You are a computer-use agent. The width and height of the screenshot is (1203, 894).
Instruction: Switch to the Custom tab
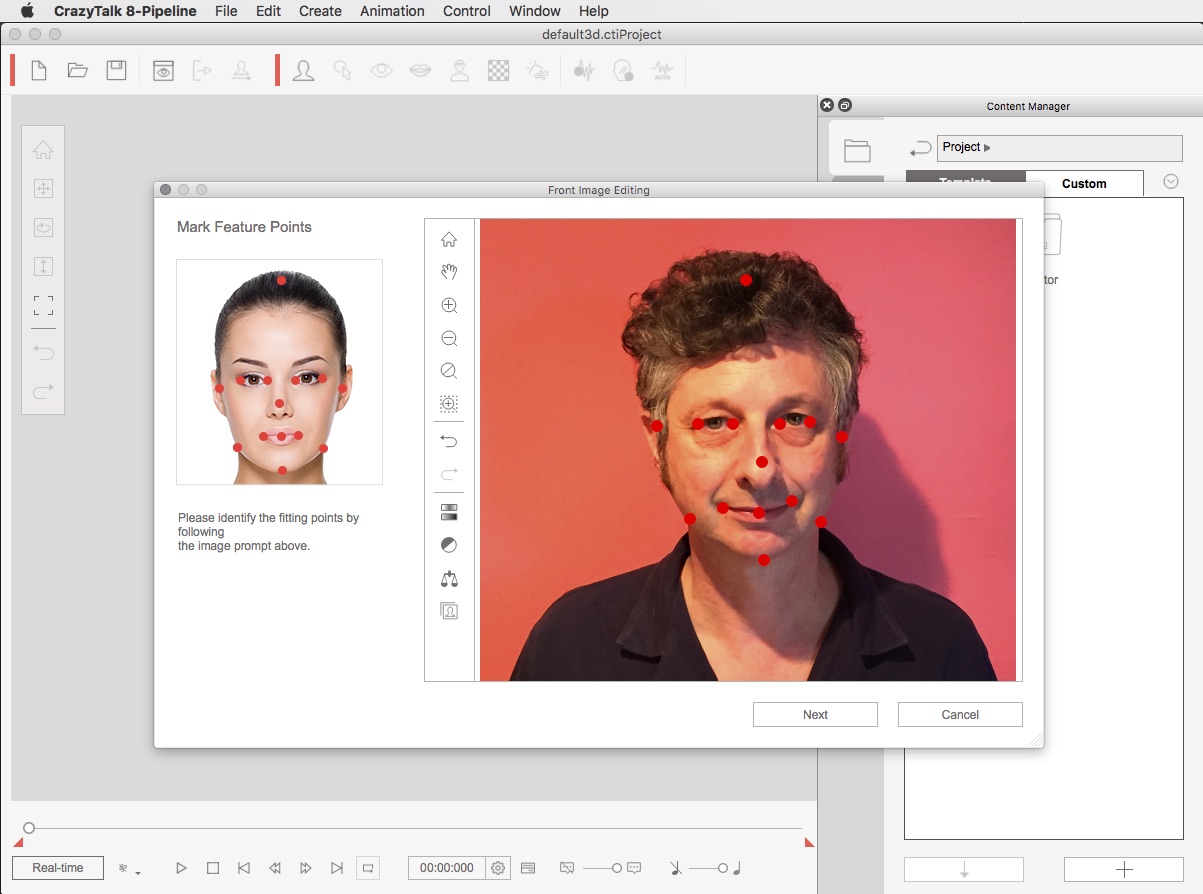point(1084,183)
